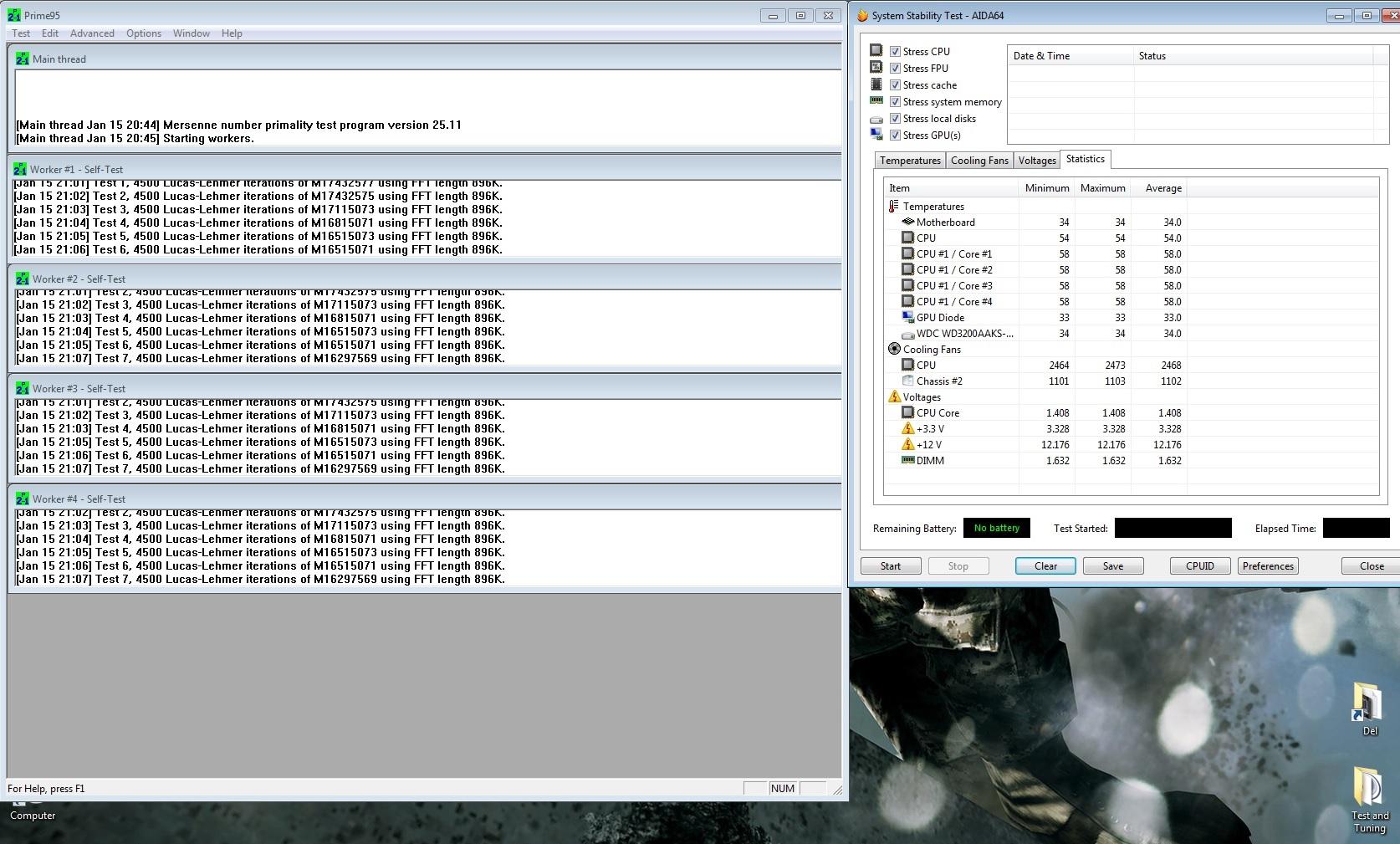Toggle the Stress CPU checkbox
The height and width of the screenshot is (844, 1400).
pos(895,52)
